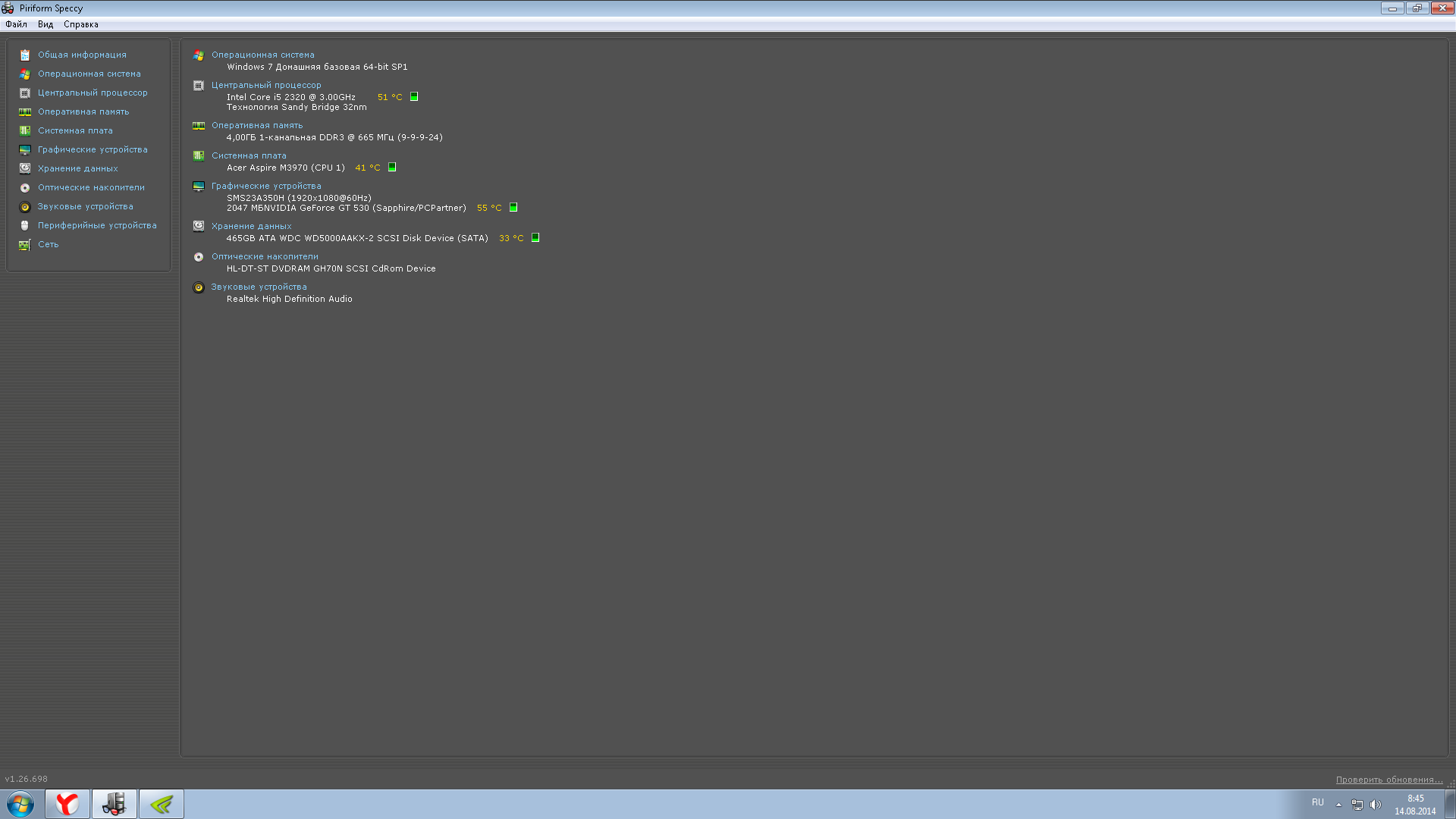Click version label v1.26.698

click(x=27, y=779)
